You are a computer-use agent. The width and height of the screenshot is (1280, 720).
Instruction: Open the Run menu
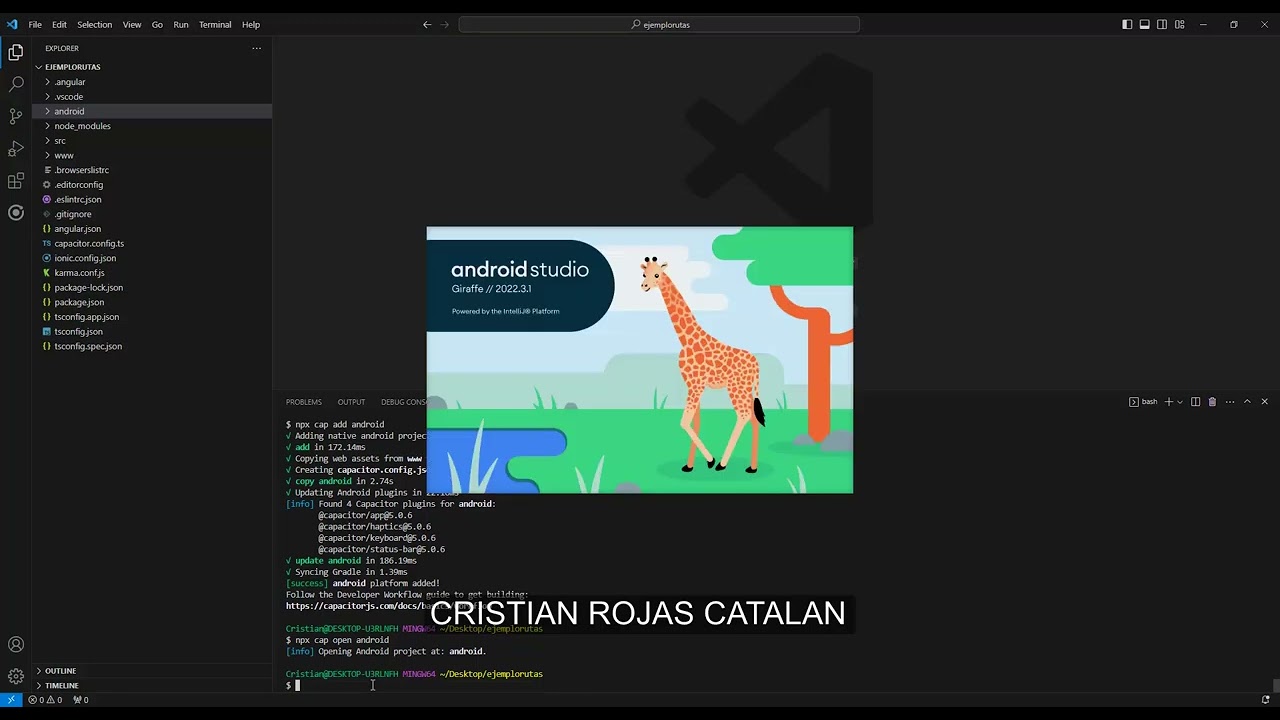(181, 24)
